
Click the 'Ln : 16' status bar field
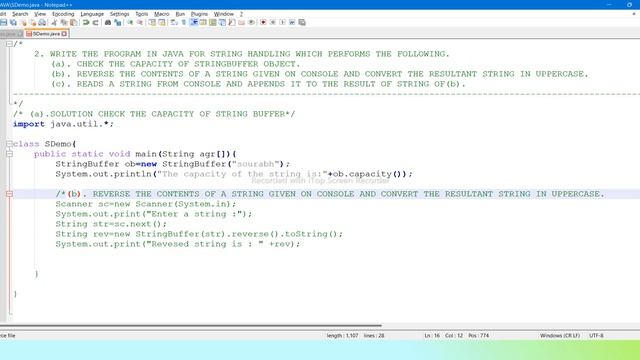[432, 336]
